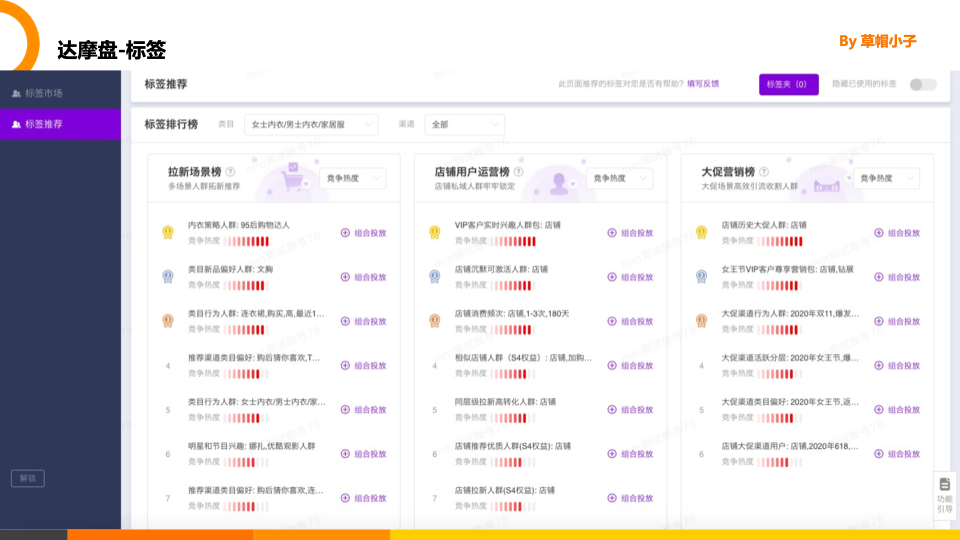Click the 大促营销榜 card title
Image resolution: width=960 pixels, height=540 pixels.
click(728, 172)
